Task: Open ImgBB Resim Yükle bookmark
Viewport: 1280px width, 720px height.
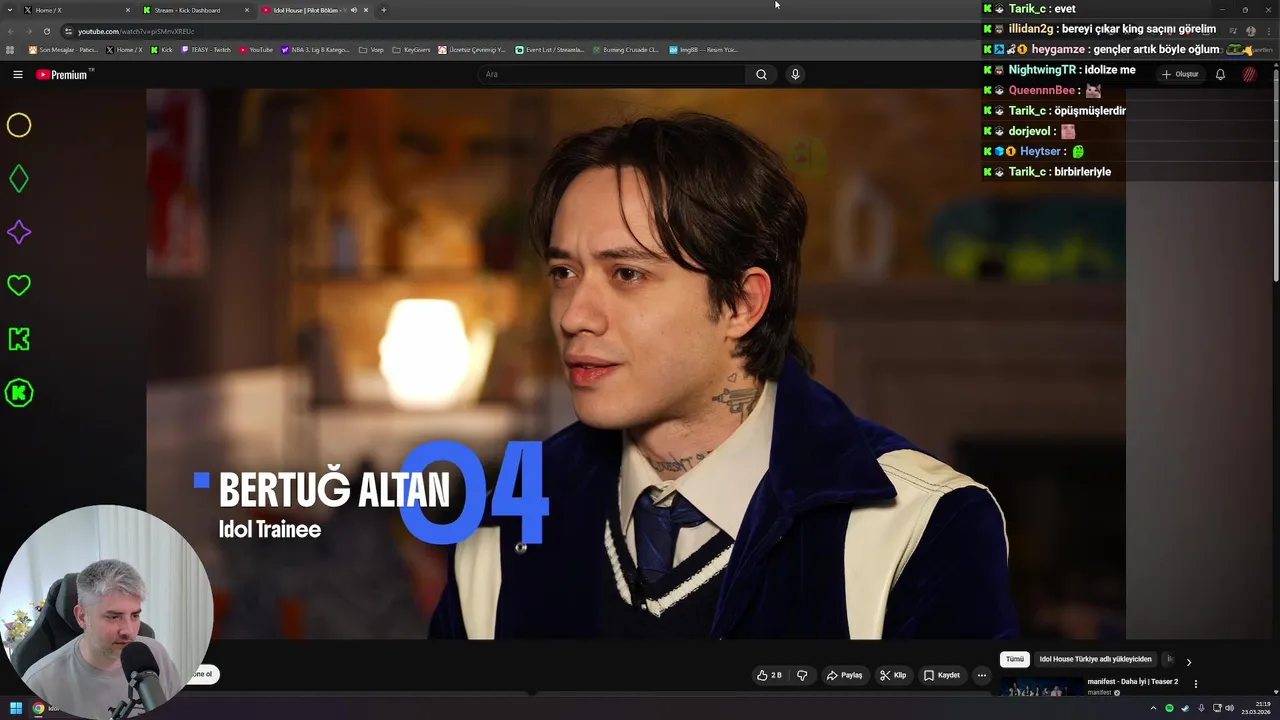Action: click(x=704, y=49)
